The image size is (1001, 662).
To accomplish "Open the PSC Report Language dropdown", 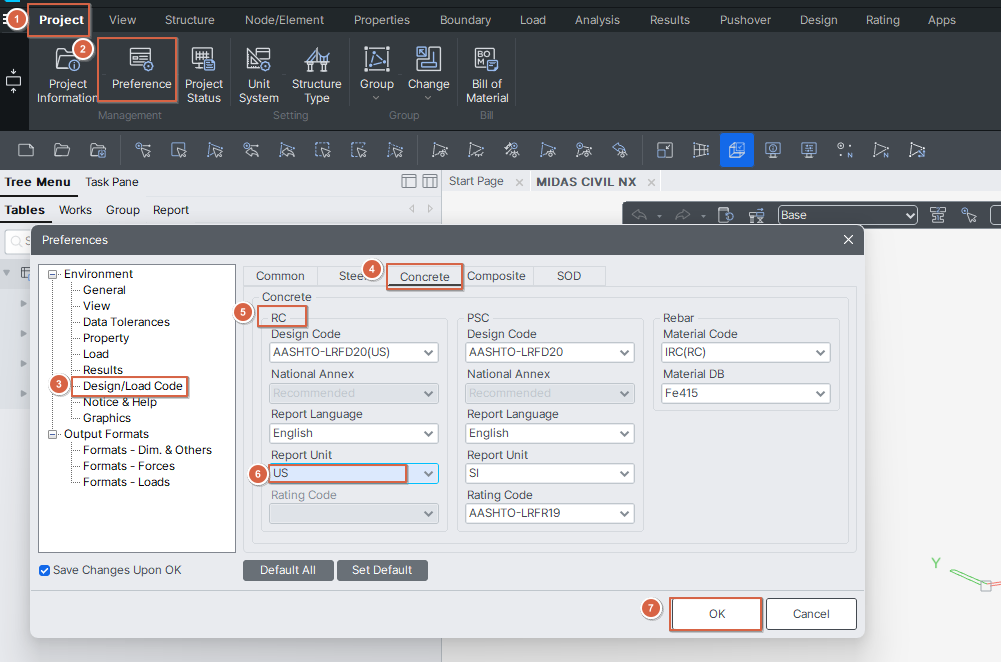I will click(550, 433).
